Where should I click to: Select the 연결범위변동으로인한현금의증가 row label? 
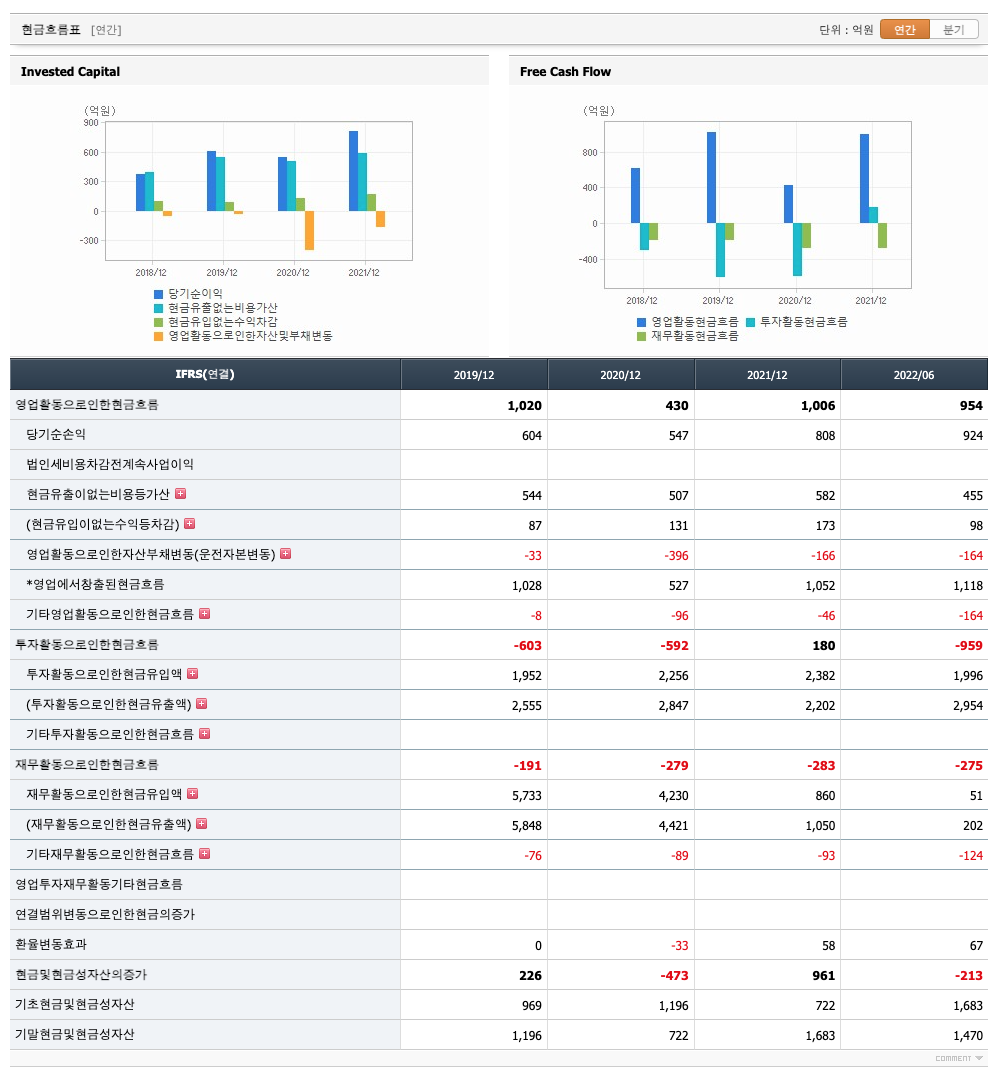coord(105,914)
